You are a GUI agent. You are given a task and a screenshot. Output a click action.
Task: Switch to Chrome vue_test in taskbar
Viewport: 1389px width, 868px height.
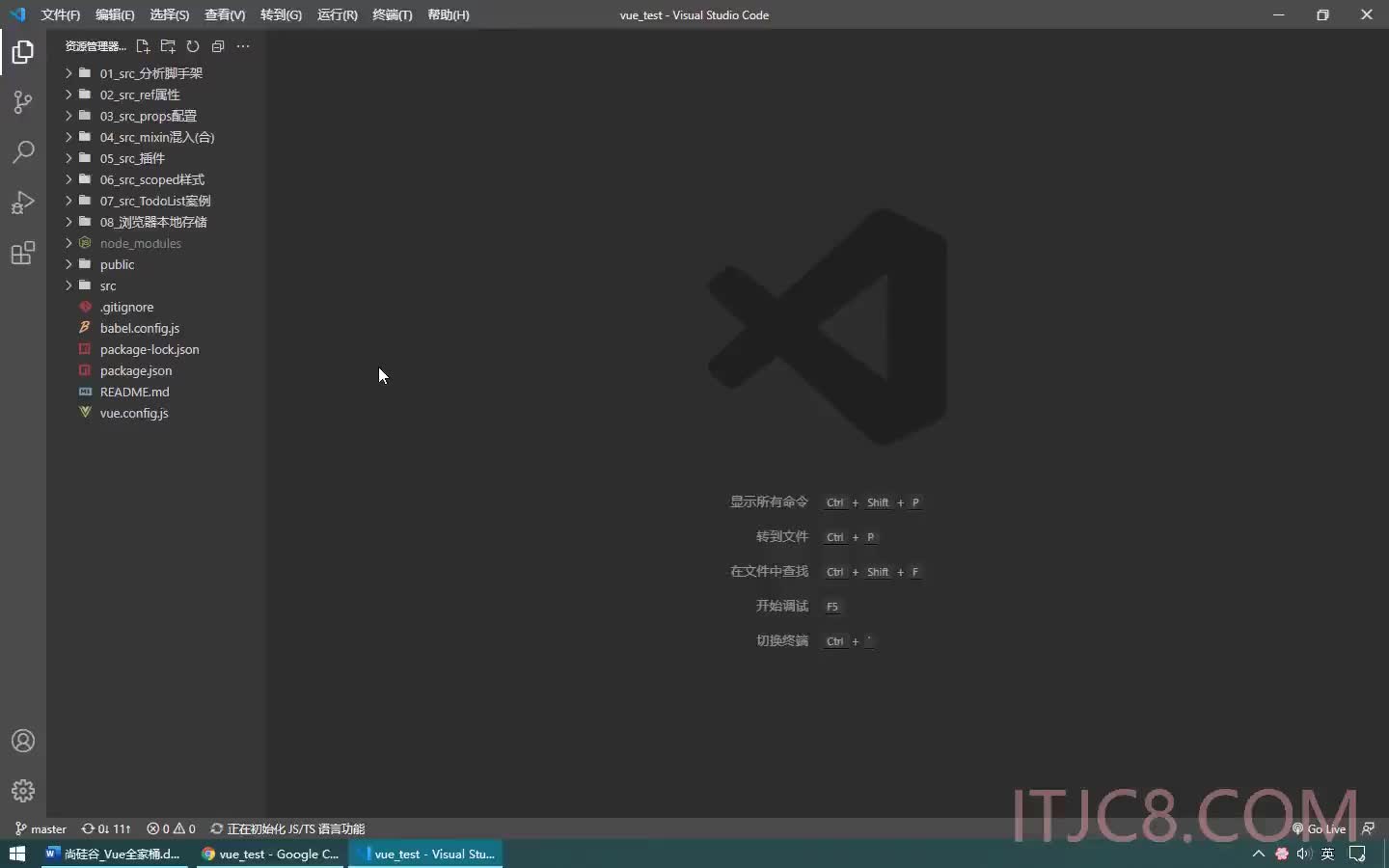pyautogui.click(x=270, y=854)
